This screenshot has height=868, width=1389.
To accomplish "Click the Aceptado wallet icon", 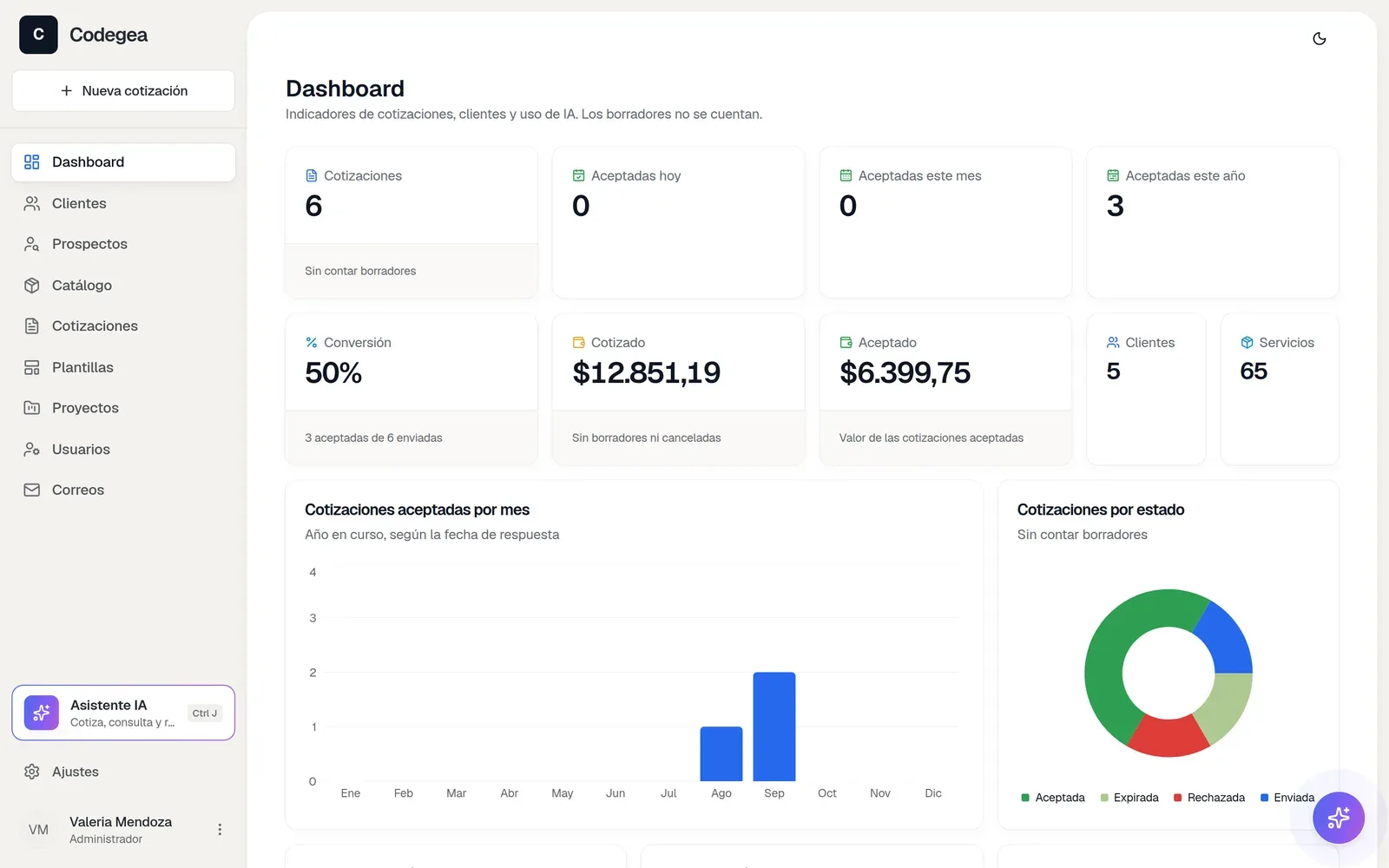I will [x=846, y=343].
